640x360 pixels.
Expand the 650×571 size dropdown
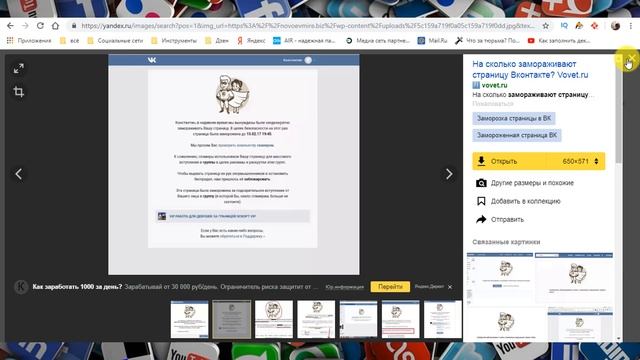coord(580,161)
